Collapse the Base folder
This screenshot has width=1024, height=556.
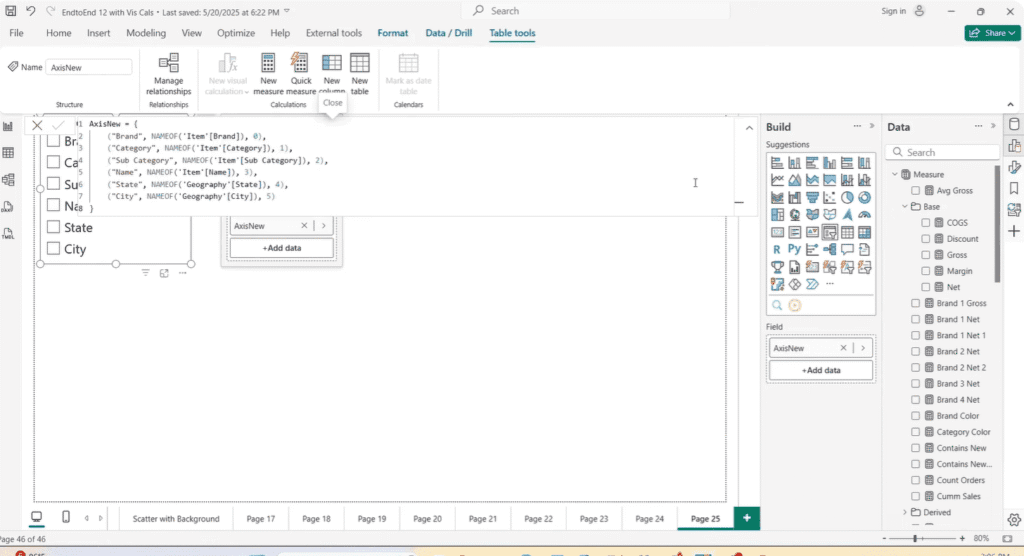(905, 206)
